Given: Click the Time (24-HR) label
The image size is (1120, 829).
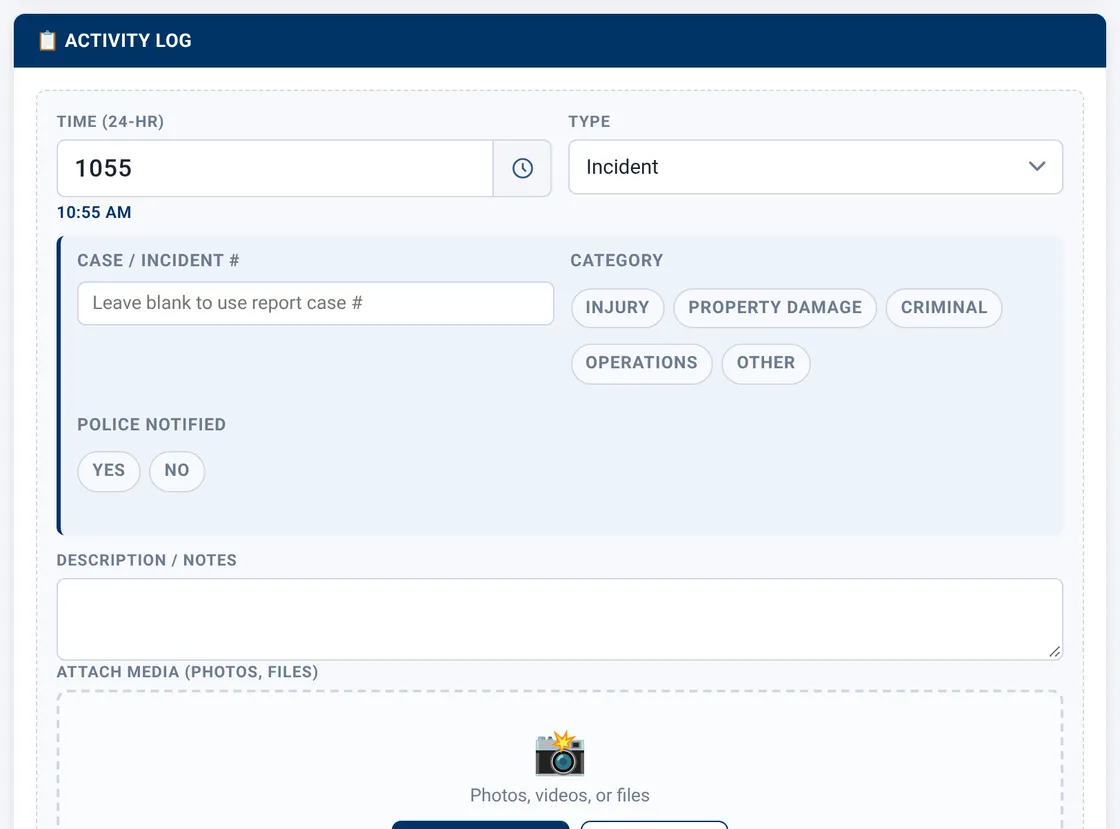Looking at the screenshot, I should 110,122.
